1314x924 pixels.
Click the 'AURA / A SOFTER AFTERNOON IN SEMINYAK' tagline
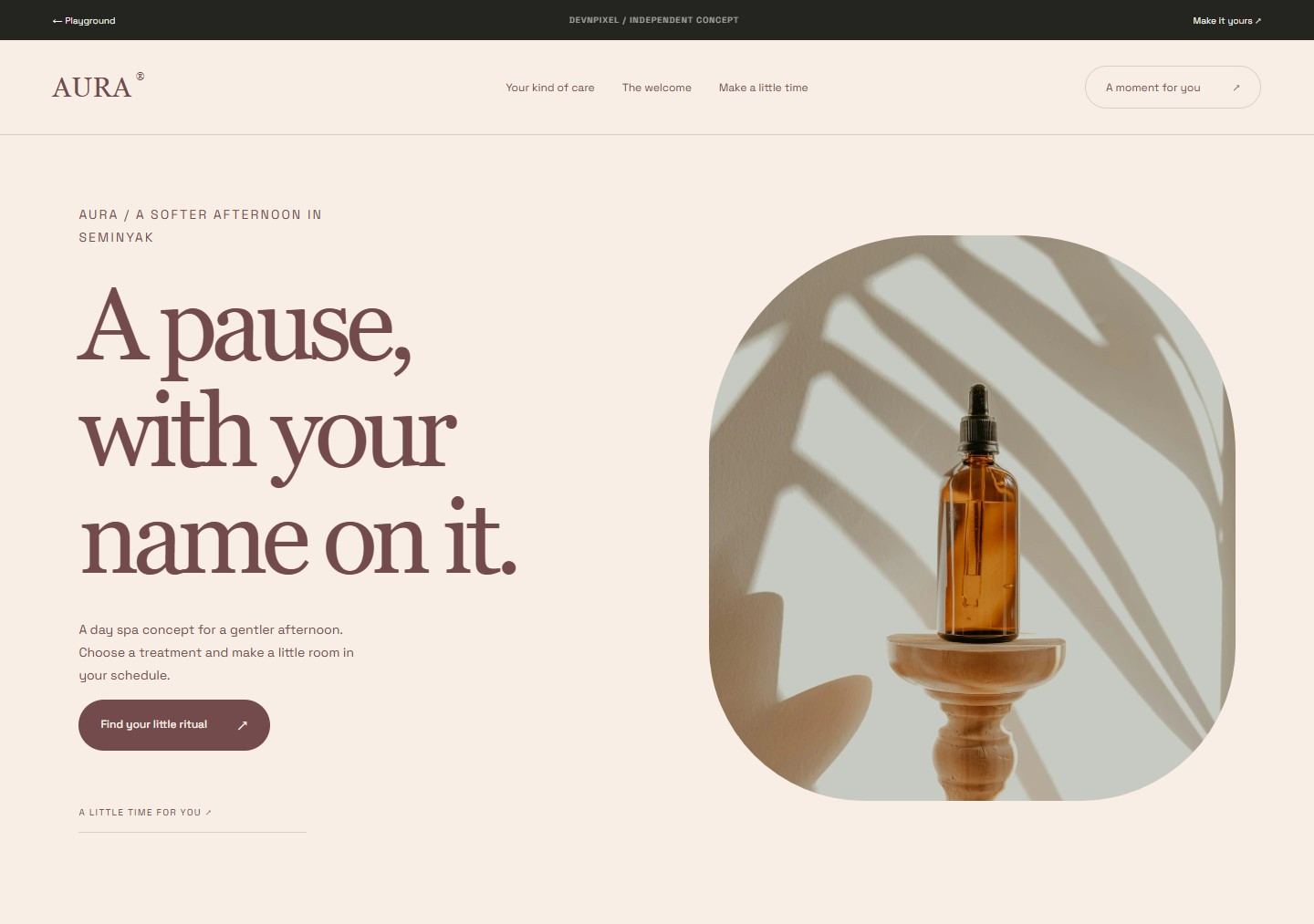coord(201,226)
